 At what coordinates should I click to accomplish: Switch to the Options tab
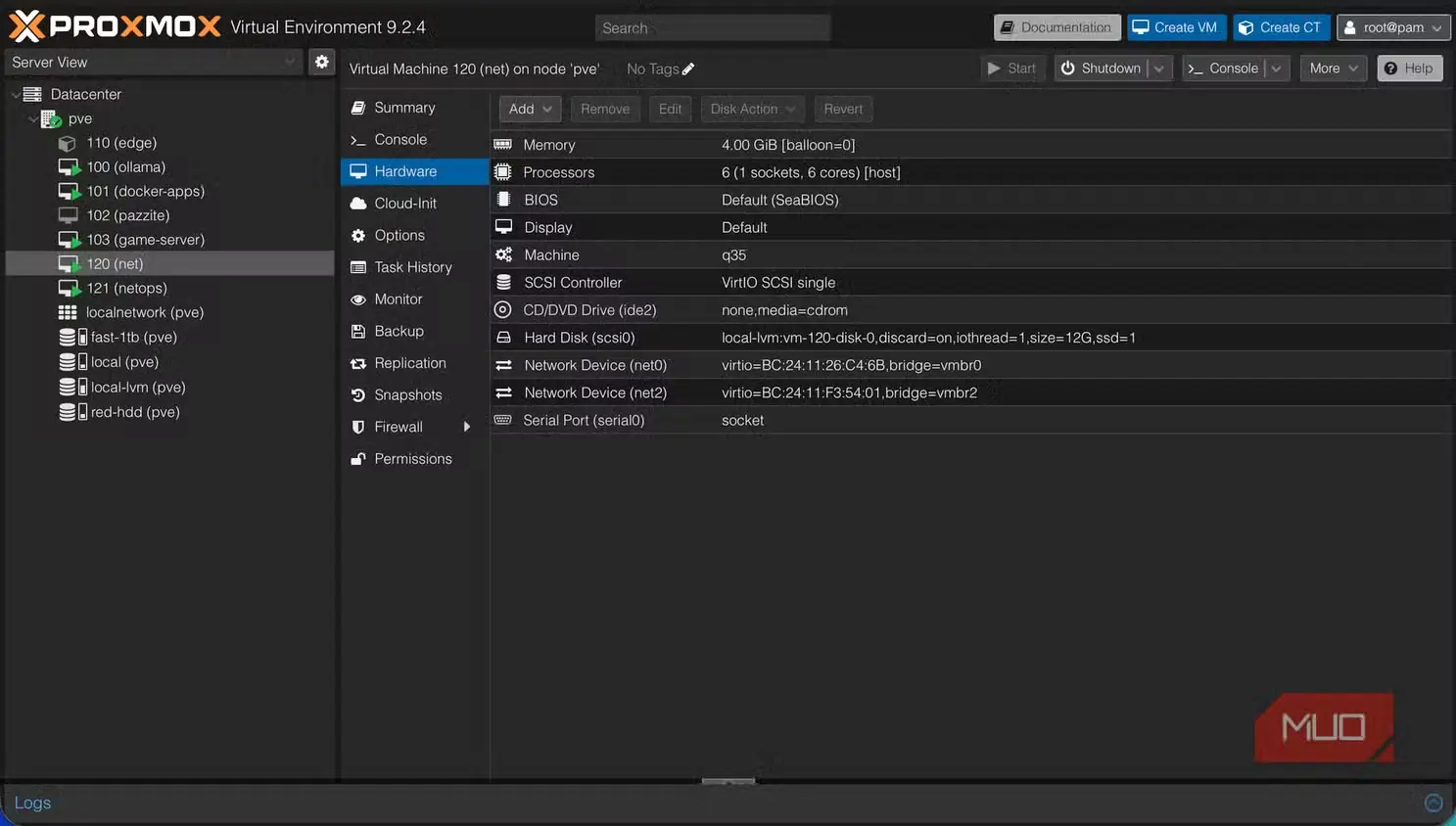tap(415, 236)
